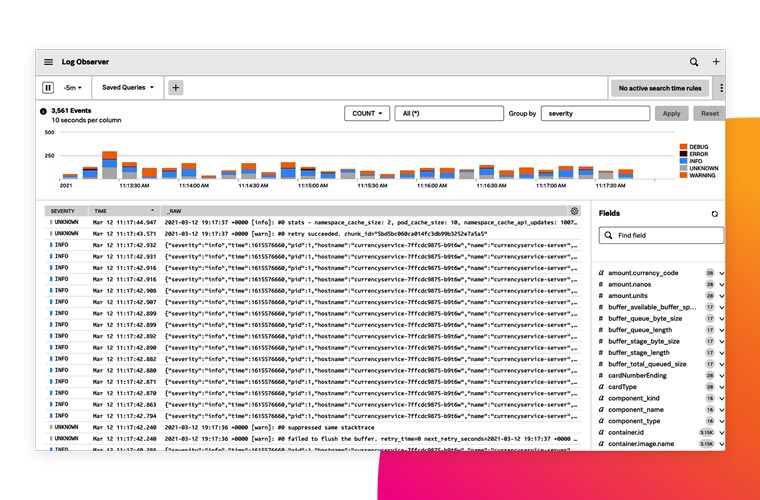Open the hamburger navigation menu
This screenshot has height=500, width=760.
(x=48, y=62)
